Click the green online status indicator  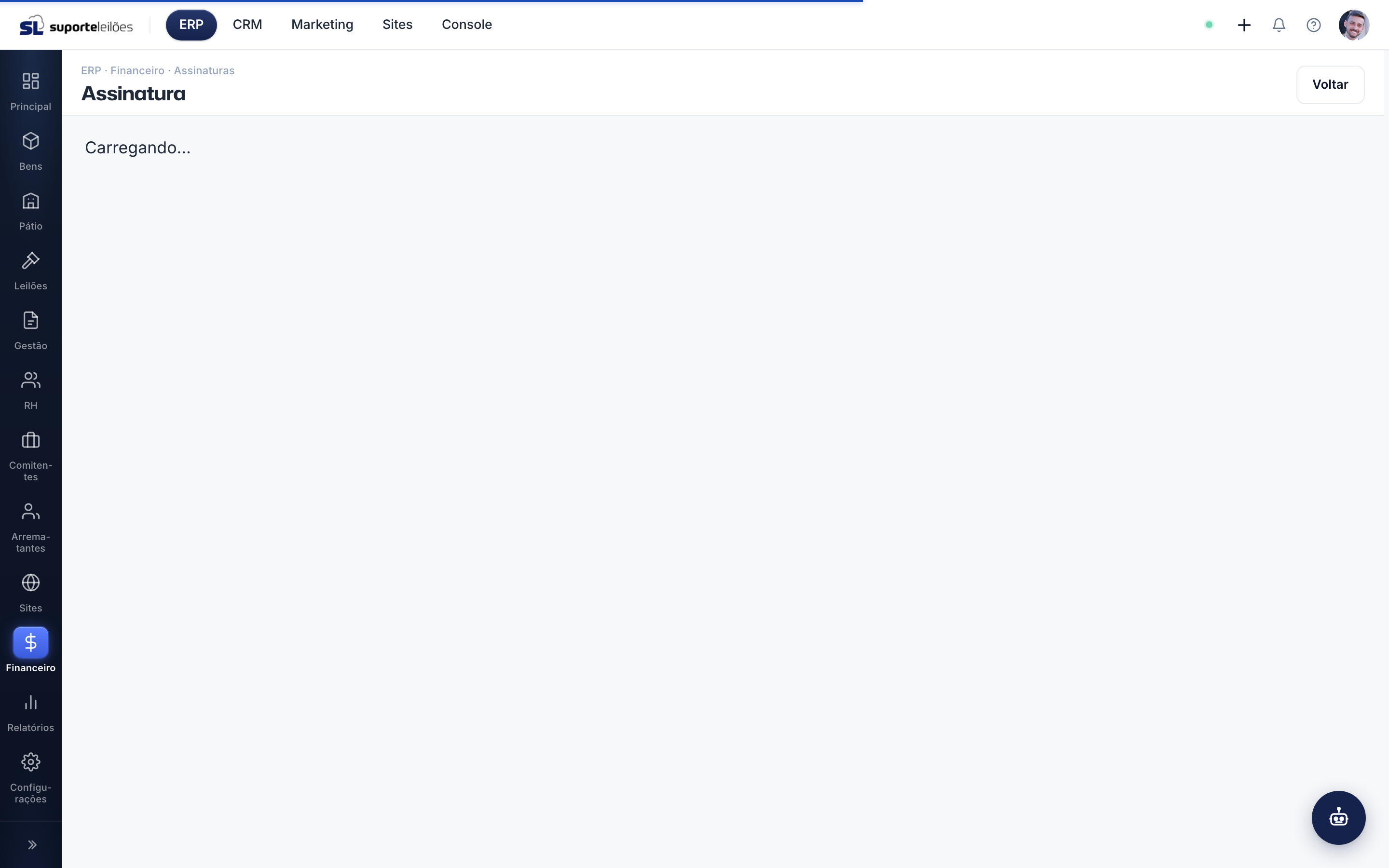tap(1209, 25)
